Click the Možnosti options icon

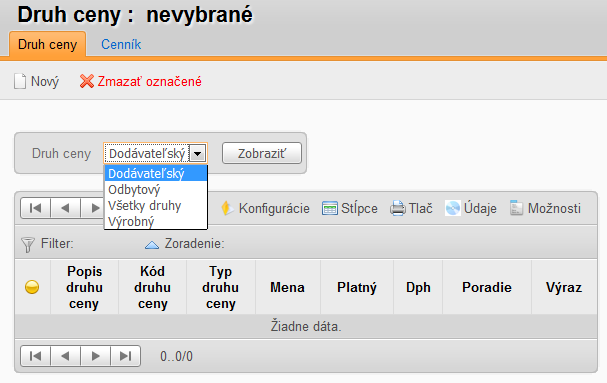click(x=516, y=208)
